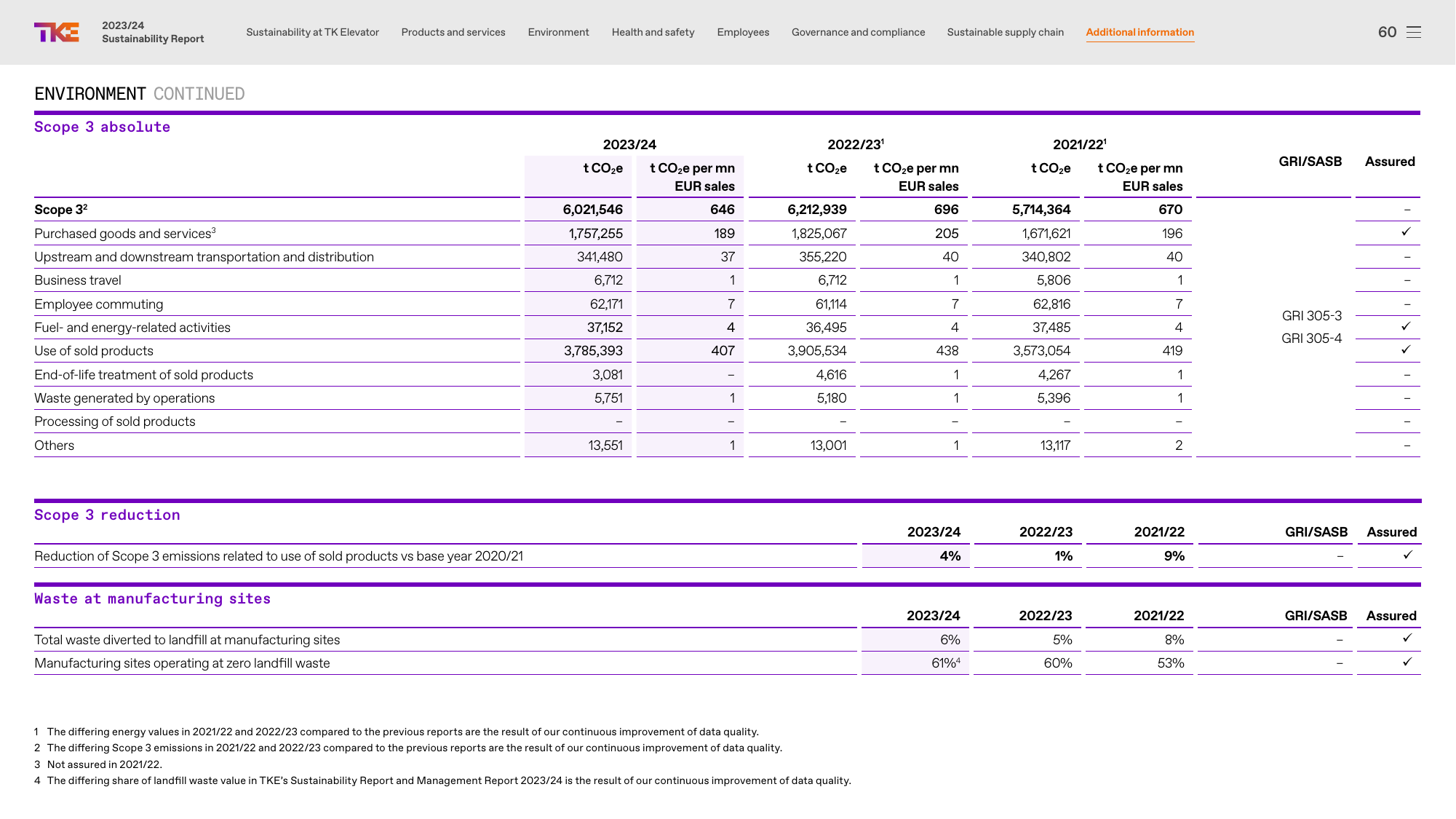Select the Additional information tab

point(1139,32)
